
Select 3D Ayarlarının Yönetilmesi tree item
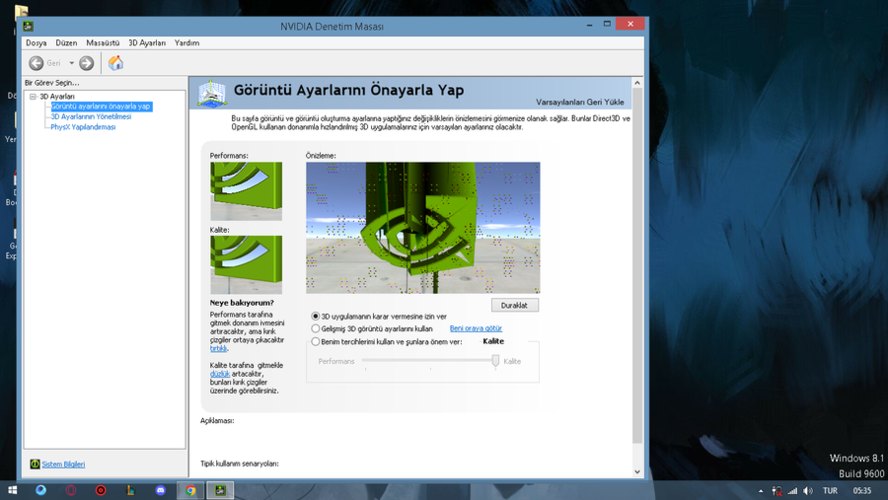pos(91,116)
